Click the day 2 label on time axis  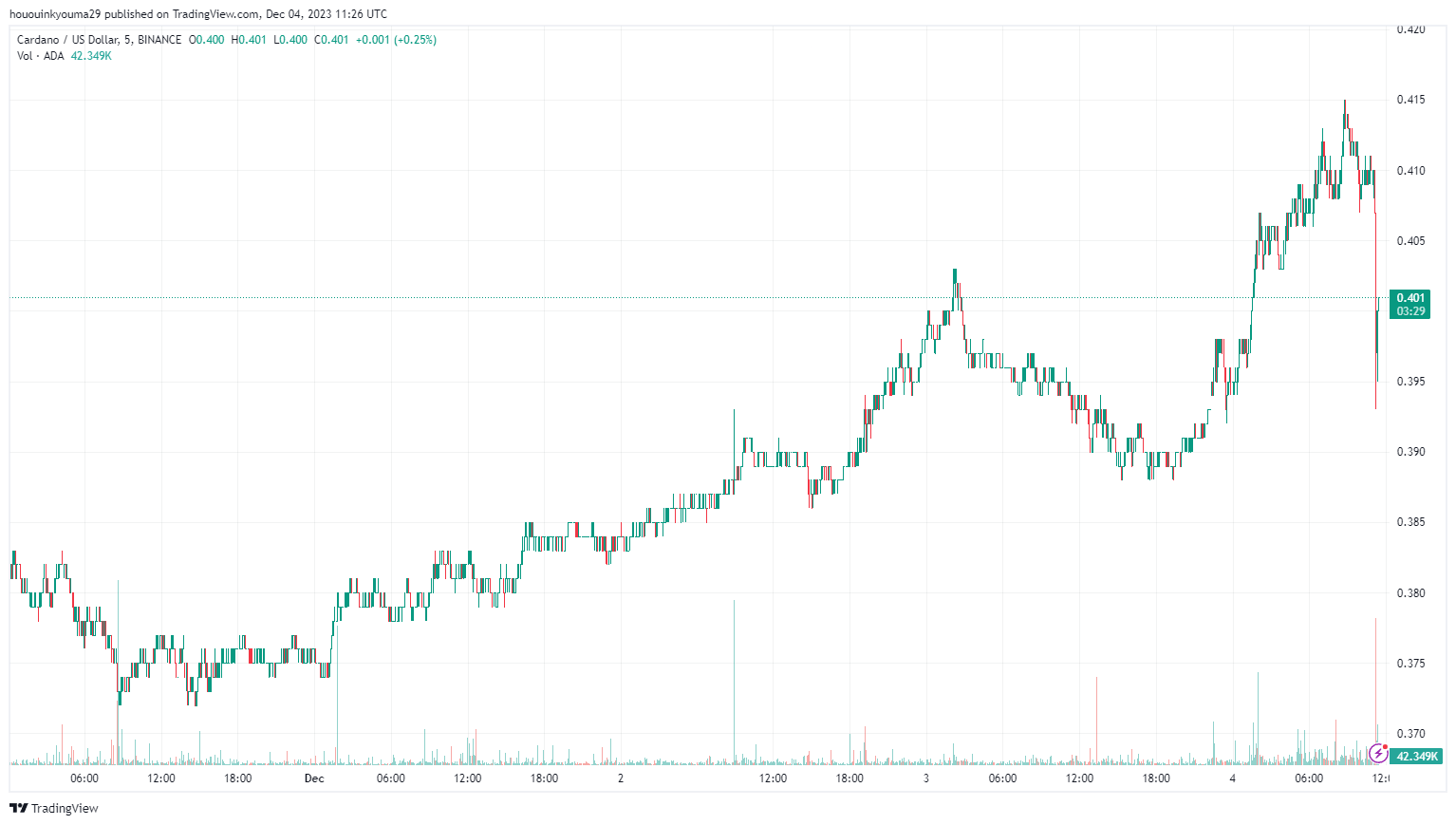[621, 778]
